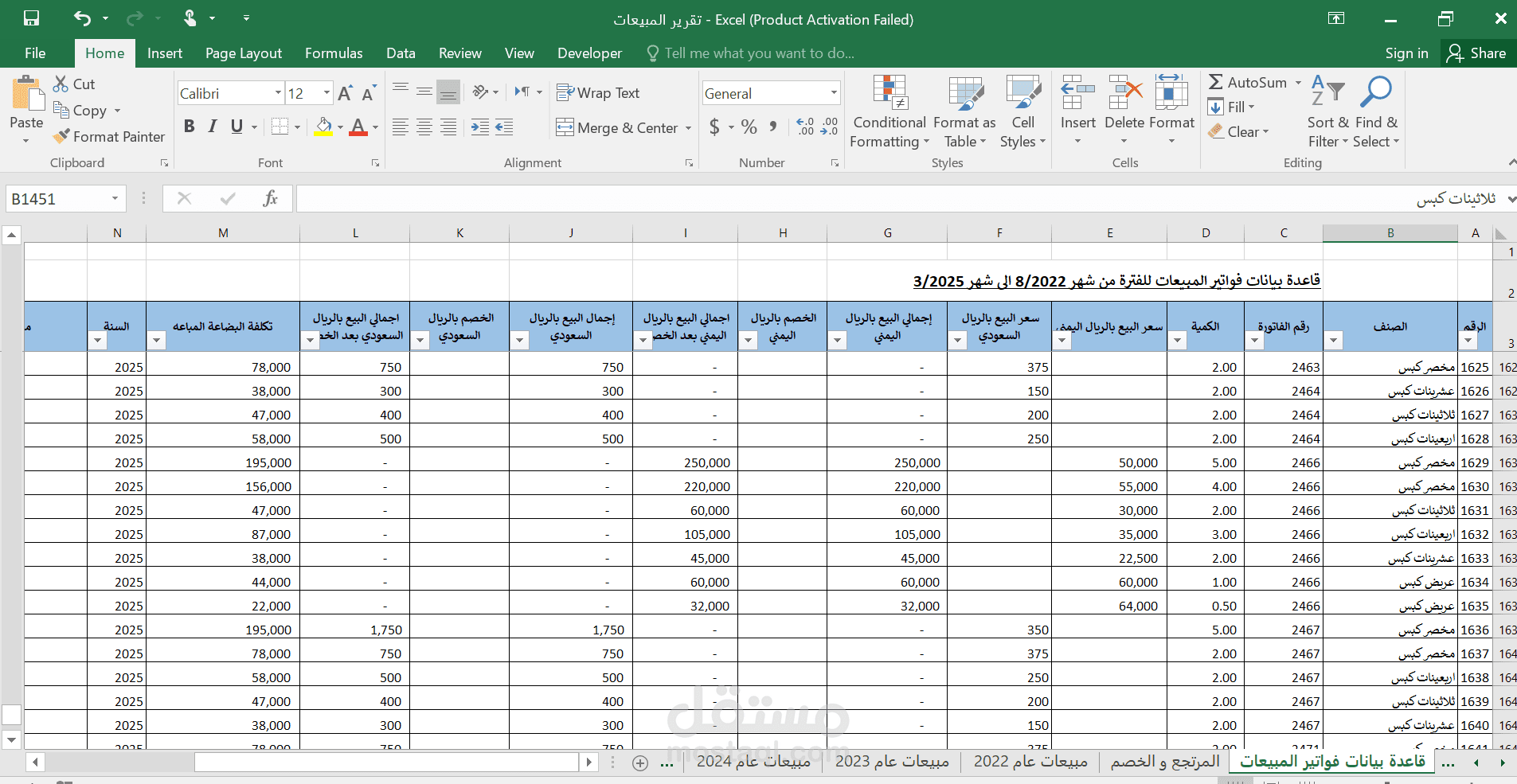The width and height of the screenshot is (1517, 784).
Task: Click the Align Left icon
Action: point(401,127)
